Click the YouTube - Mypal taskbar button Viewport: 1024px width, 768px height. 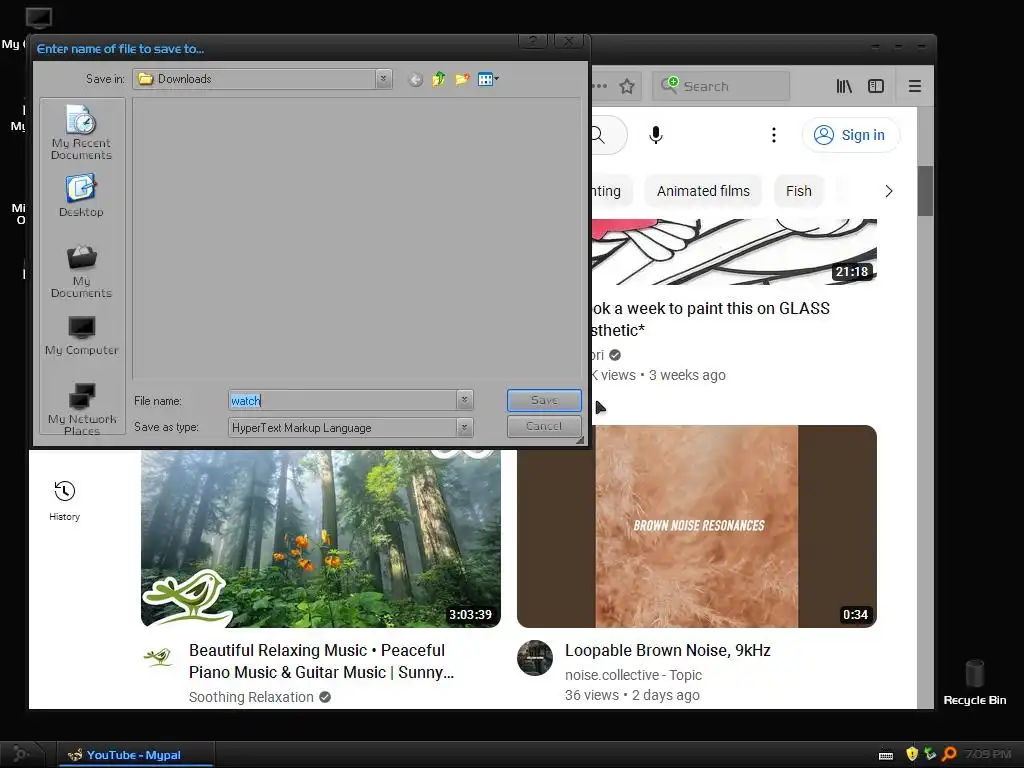click(135, 755)
